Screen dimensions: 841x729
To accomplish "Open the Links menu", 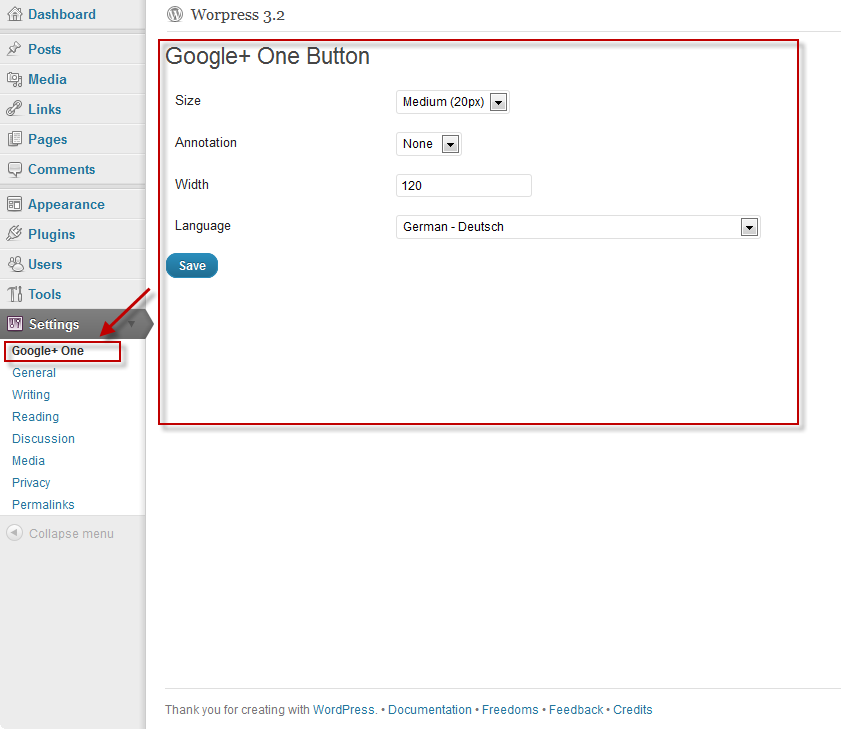I will 45,109.
